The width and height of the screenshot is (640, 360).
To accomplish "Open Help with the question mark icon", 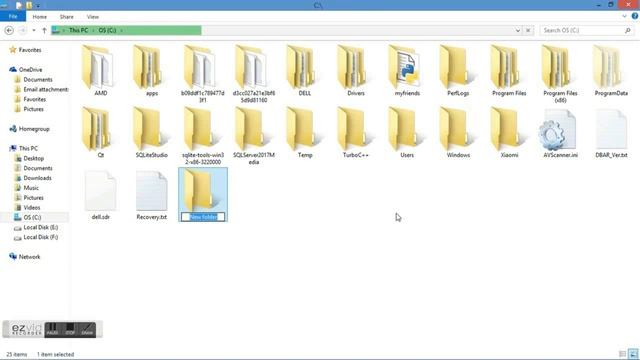I will click(635, 16).
